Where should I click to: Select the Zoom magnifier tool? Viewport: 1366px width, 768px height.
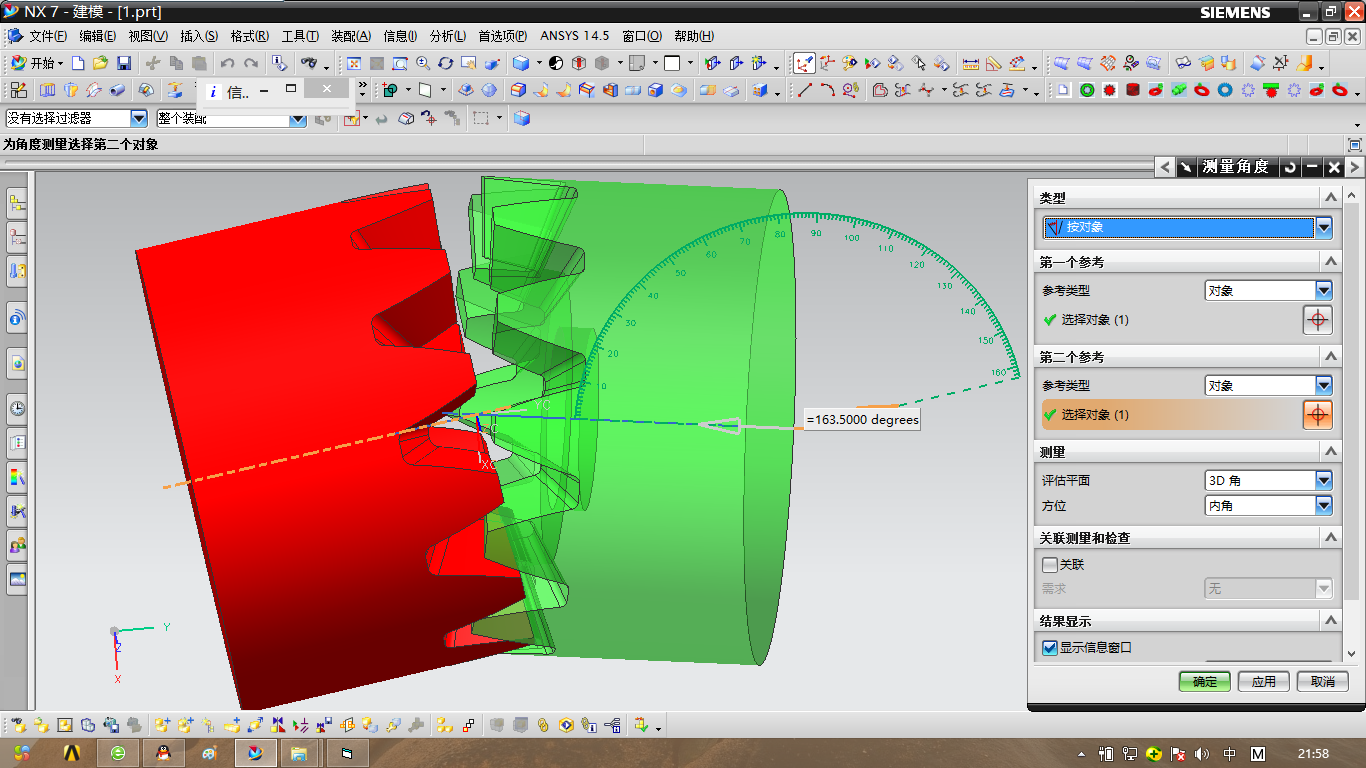point(422,63)
